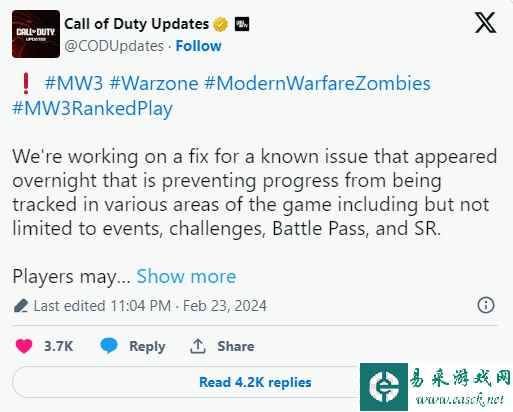The image size is (513, 412).
Task: Click the blue reply bubble icon
Action: point(109,346)
